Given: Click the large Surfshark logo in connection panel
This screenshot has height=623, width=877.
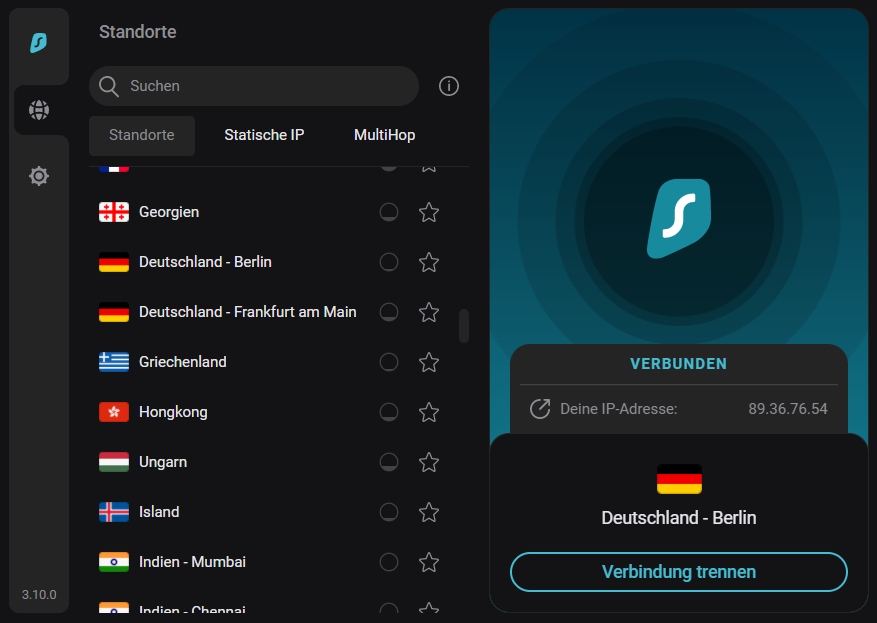Looking at the screenshot, I should [x=679, y=219].
